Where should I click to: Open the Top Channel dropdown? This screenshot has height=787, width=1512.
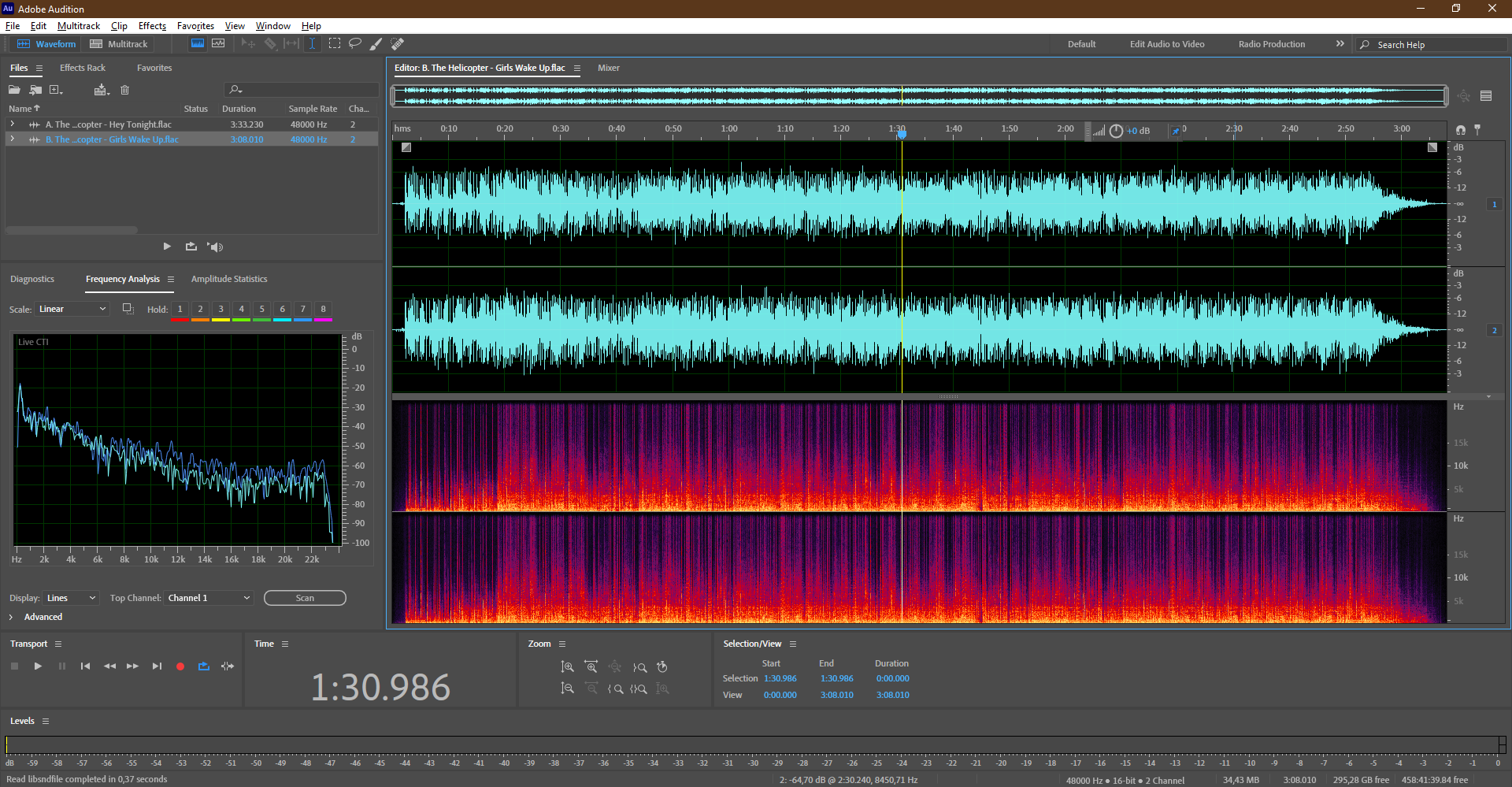point(209,598)
